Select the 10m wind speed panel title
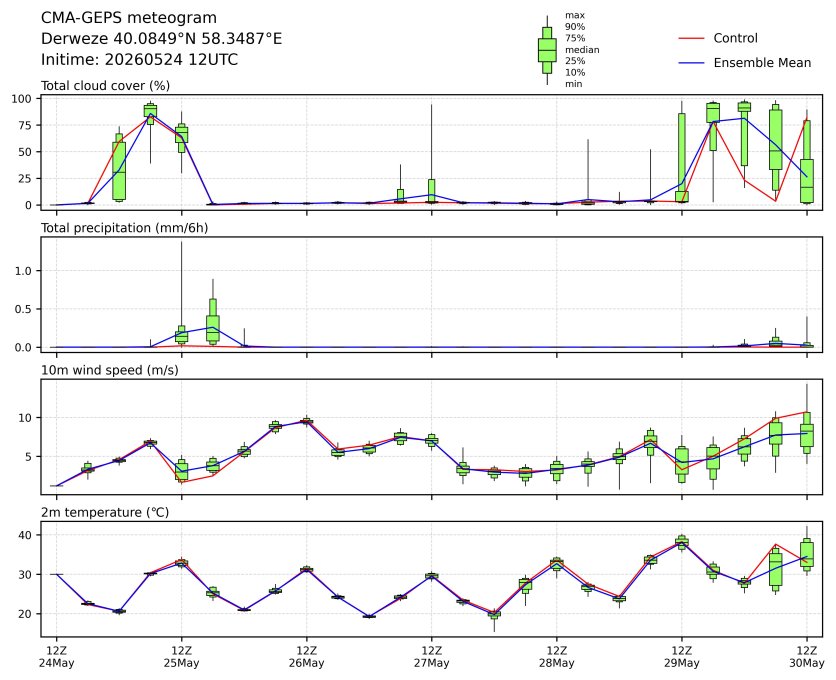This screenshot has width=836, height=680. pyautogui.click(x=110, y=370)
